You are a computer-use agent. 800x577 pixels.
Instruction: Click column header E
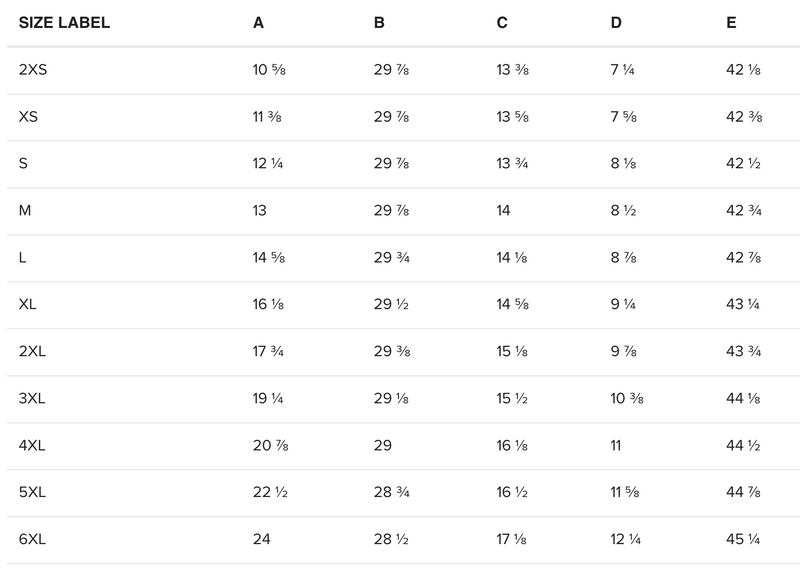(731, 22)
